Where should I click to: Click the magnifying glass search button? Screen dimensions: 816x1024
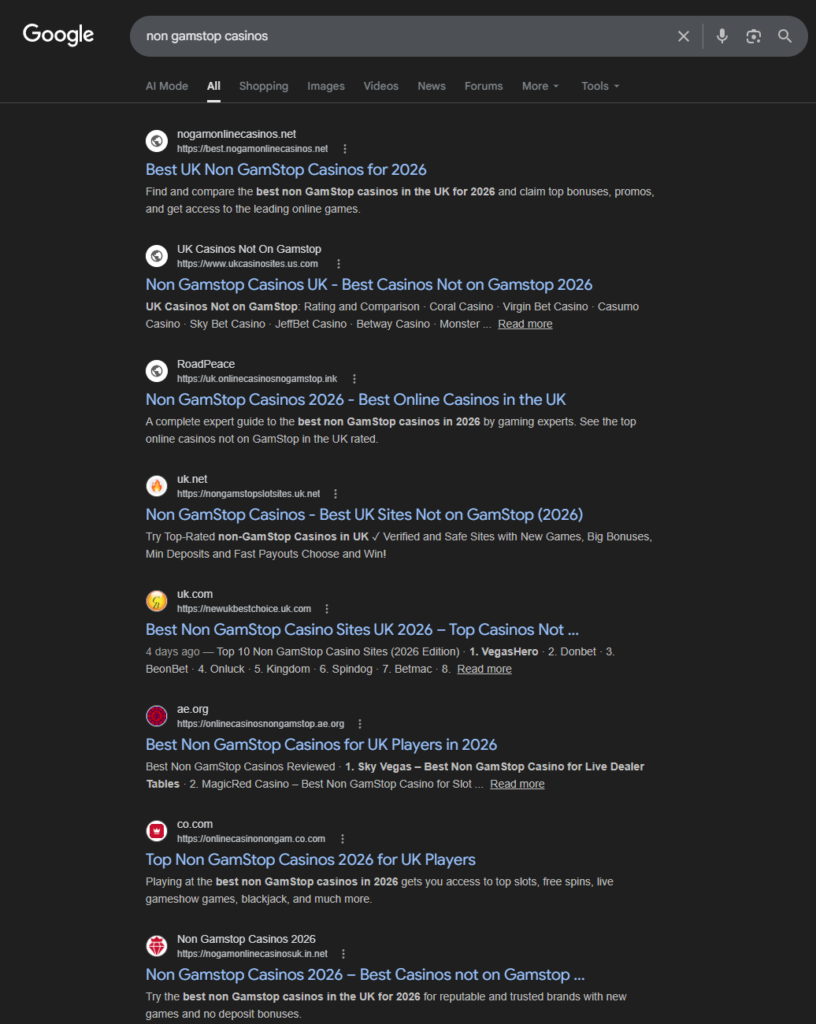click(785, 36)
